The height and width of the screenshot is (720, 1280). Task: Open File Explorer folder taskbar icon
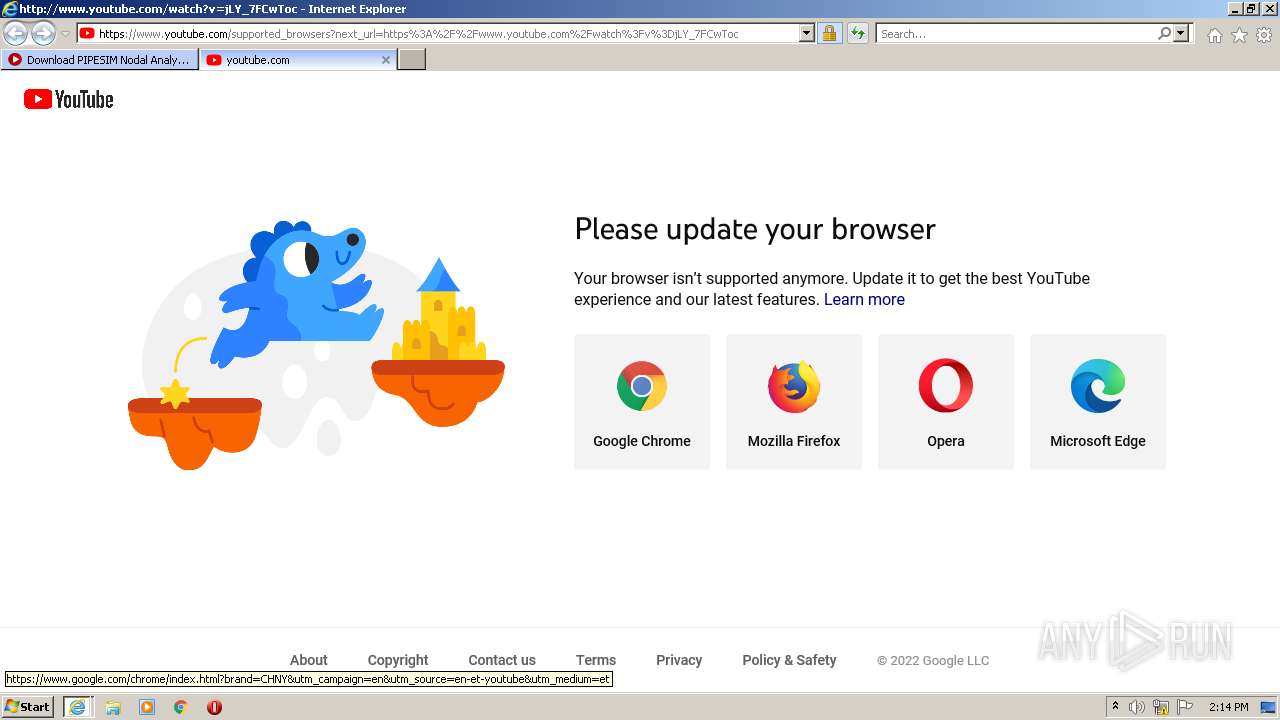tap(113, 707)
